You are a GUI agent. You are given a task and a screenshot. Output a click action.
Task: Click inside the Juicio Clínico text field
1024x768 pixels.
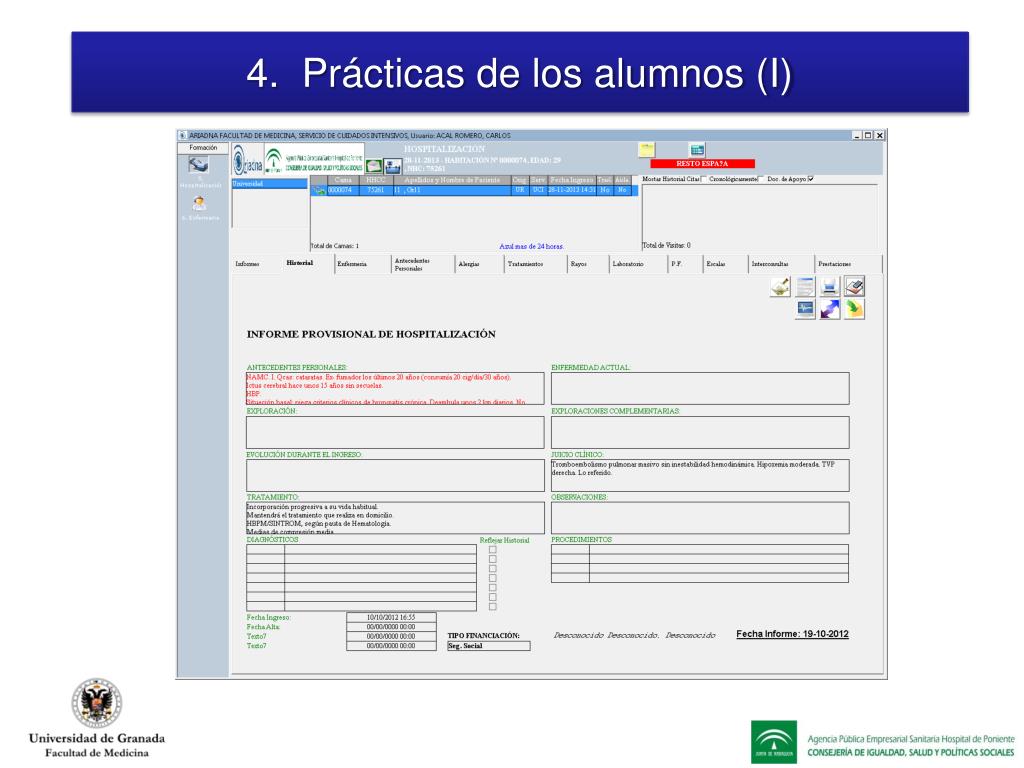[700, 475]
